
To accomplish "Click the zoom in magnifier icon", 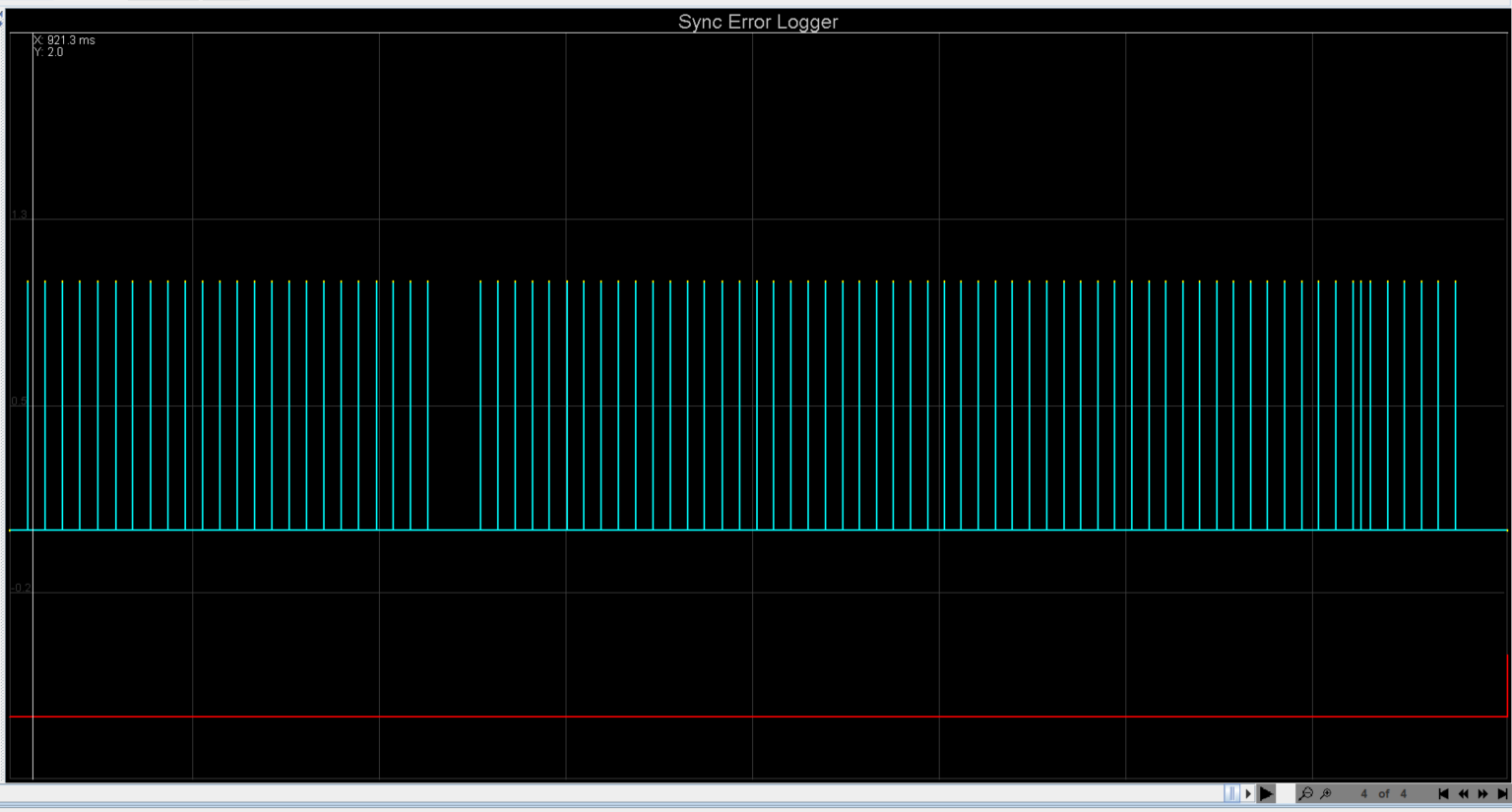I will pyautogui.click(x=1326, y=793).
